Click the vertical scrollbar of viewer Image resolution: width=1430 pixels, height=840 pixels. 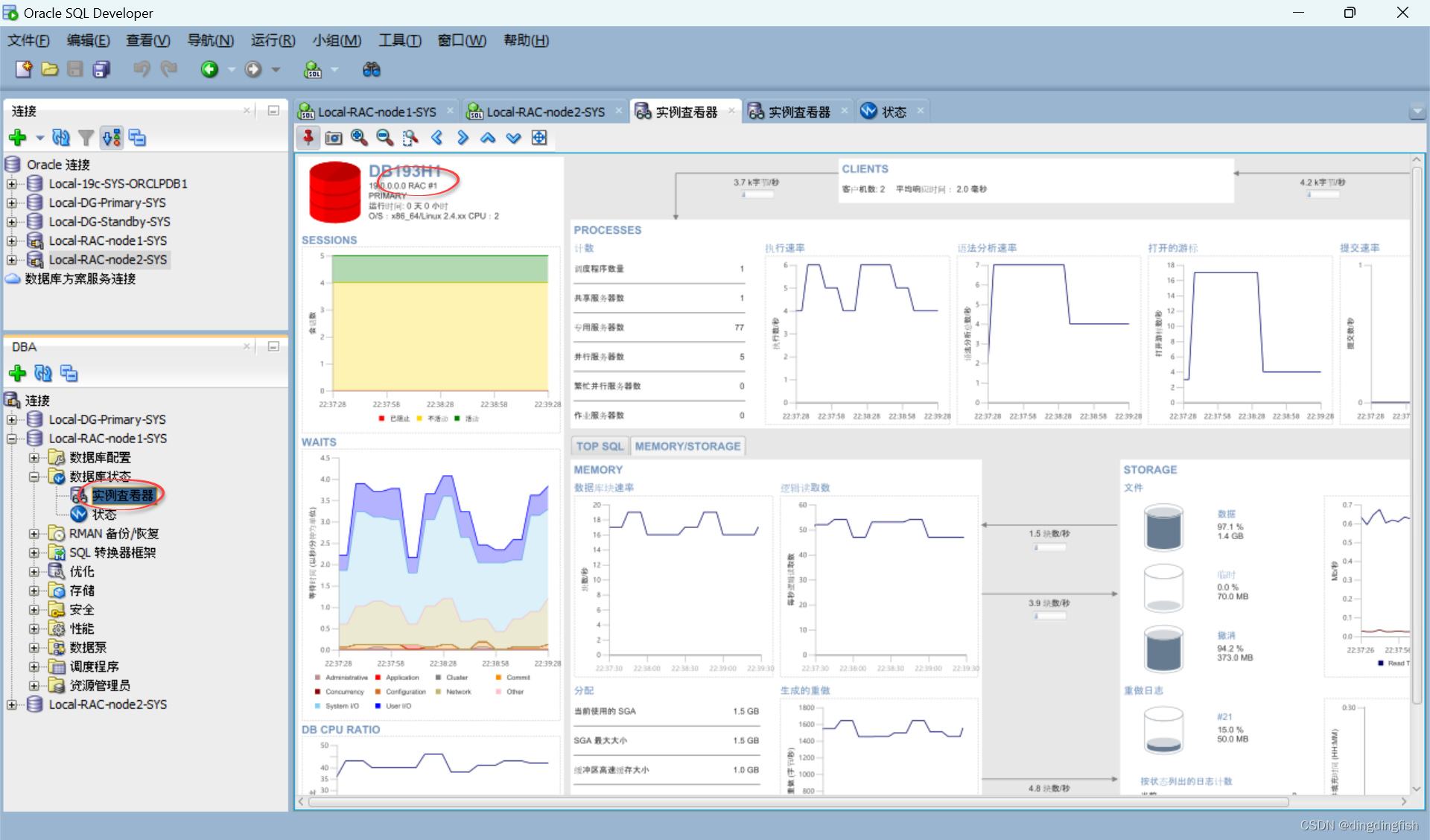(1417, 436)
